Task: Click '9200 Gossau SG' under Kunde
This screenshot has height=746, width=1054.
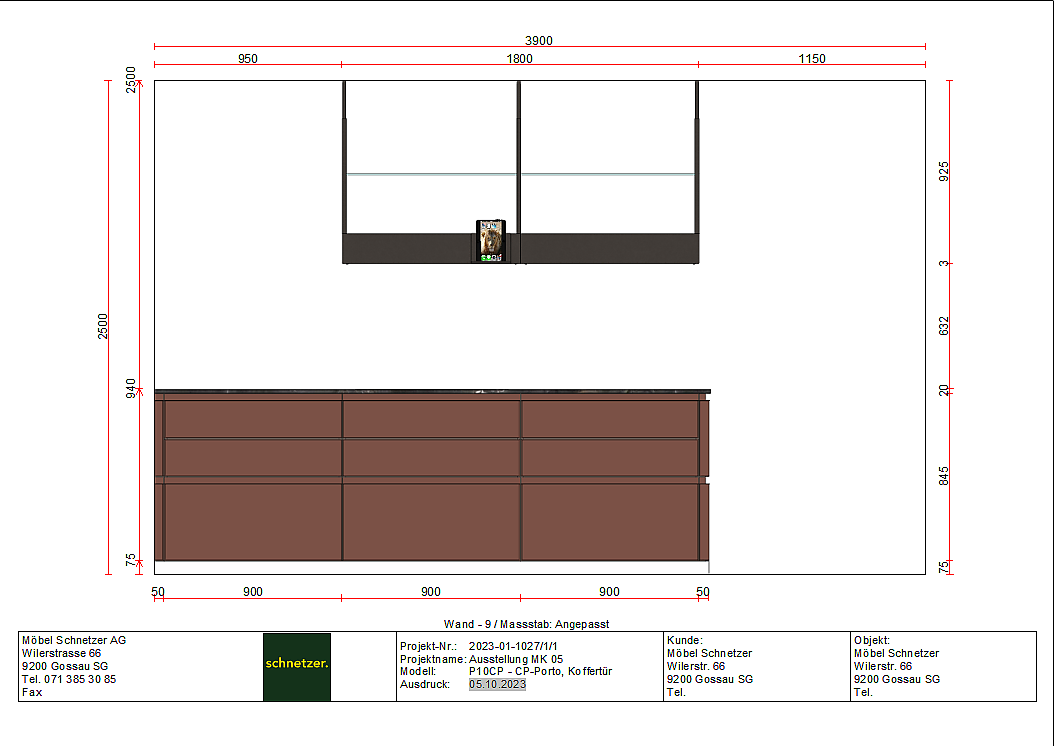Action: [710, 679]
